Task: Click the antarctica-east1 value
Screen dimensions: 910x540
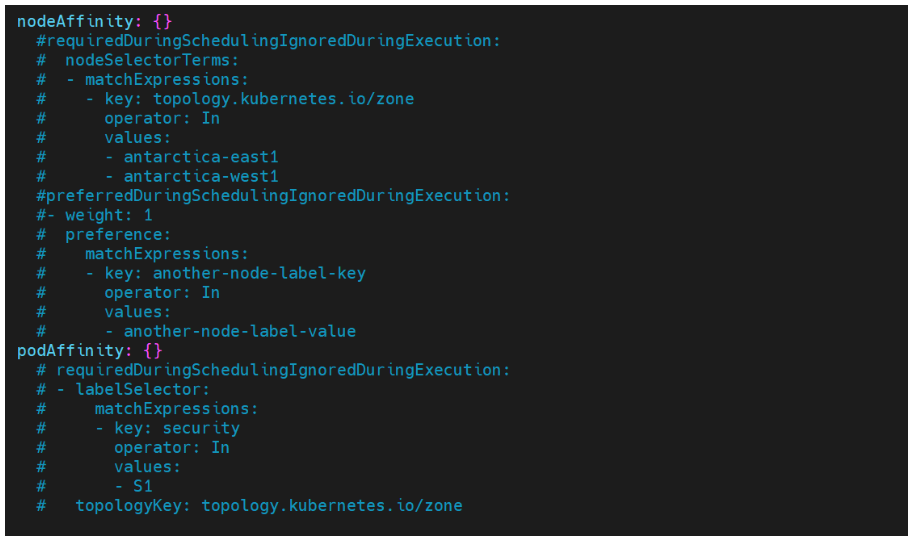Action: 201,157
